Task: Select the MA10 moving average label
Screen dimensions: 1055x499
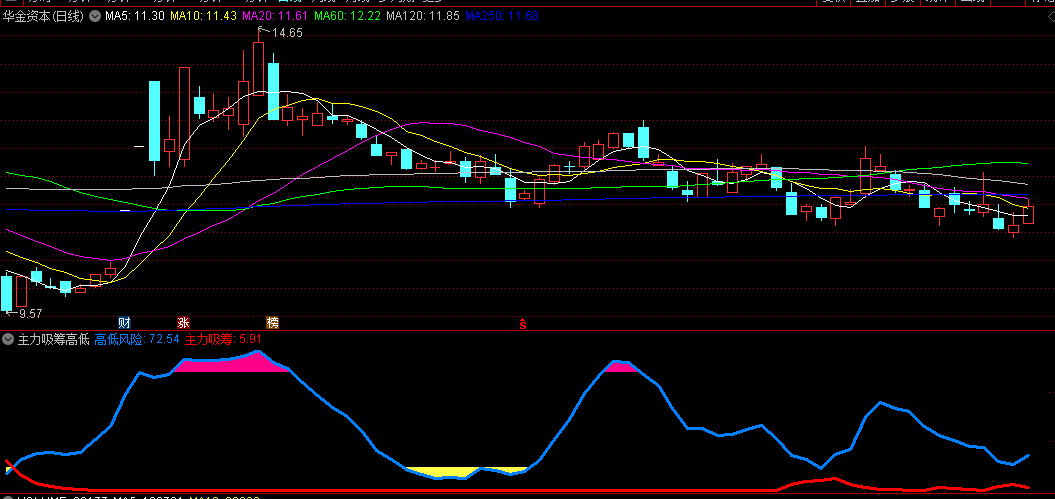Action: pos(203,17)
